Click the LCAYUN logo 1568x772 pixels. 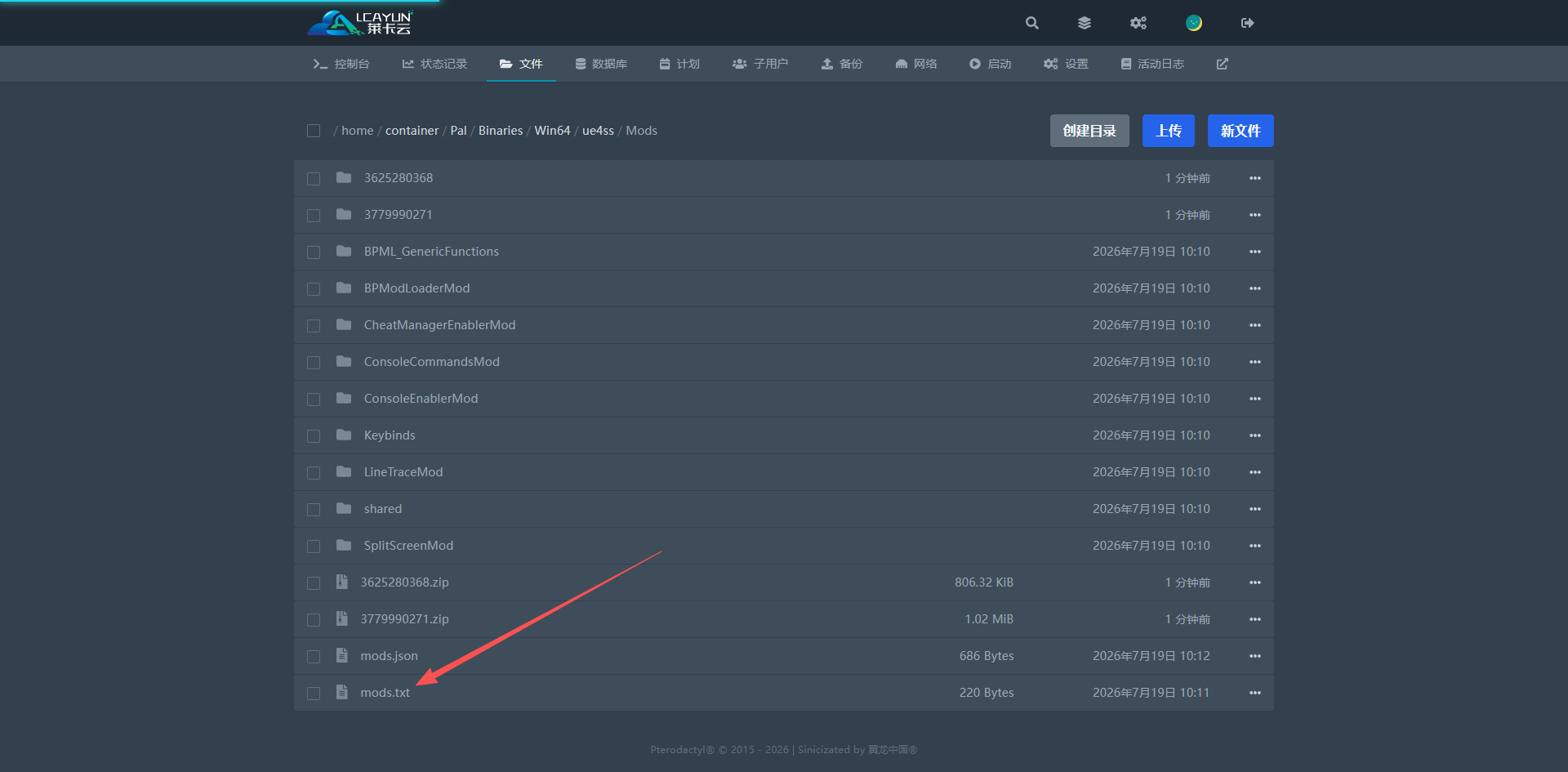(x=360, y=23)
